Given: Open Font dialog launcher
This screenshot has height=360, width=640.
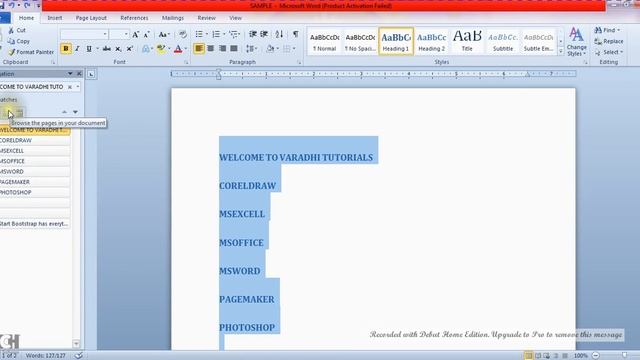Looking at the screenshot, I should [x=186, y=62].
